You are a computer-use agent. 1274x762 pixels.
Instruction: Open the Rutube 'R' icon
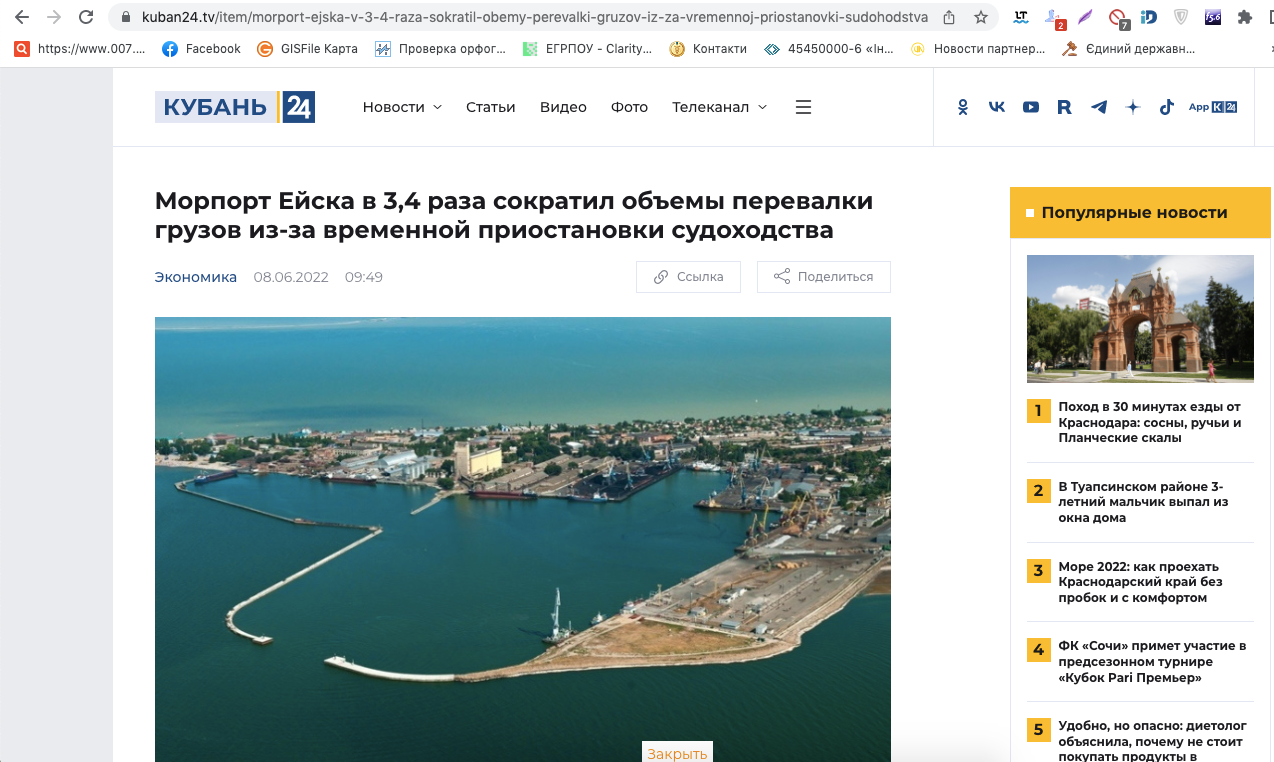click(1064, 107)
